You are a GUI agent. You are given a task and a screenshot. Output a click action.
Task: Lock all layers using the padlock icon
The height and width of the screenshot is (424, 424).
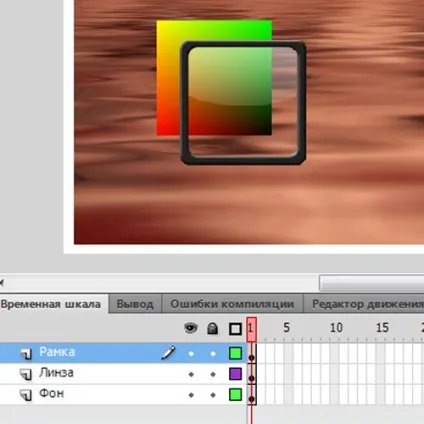point(212,328)
